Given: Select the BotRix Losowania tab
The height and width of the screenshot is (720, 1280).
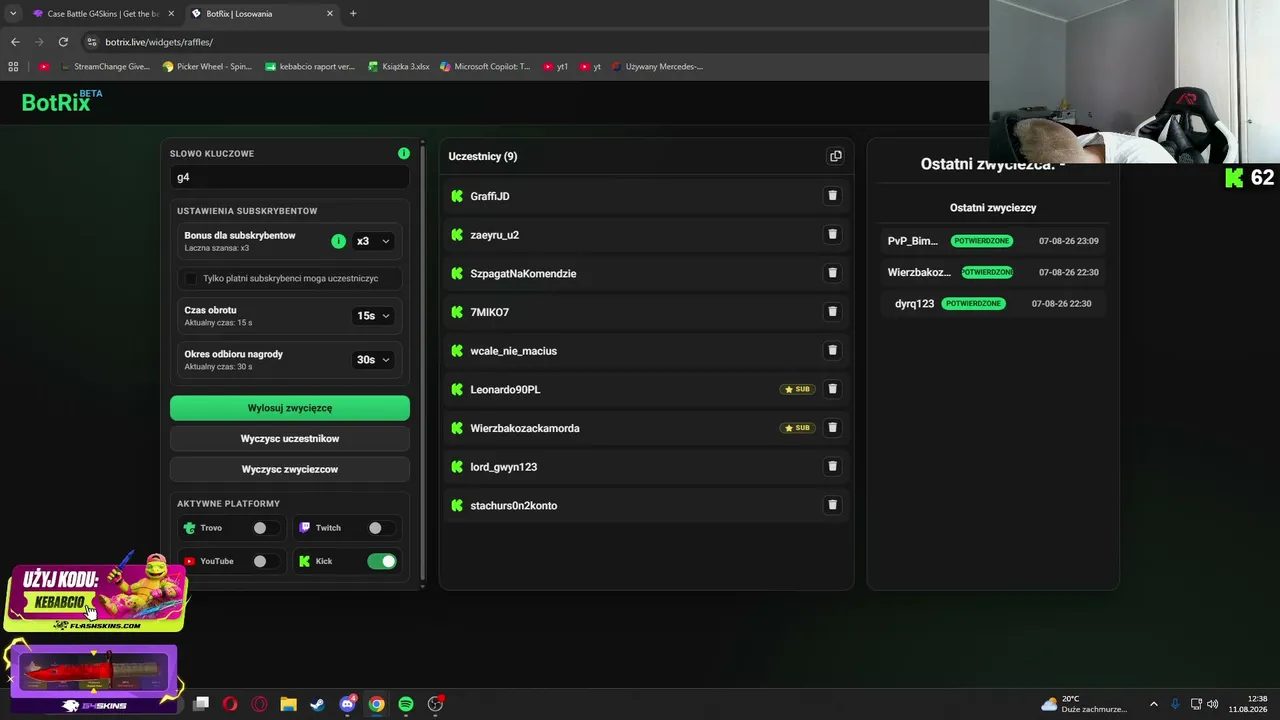Looking at the screenshot, I should 262,14.
